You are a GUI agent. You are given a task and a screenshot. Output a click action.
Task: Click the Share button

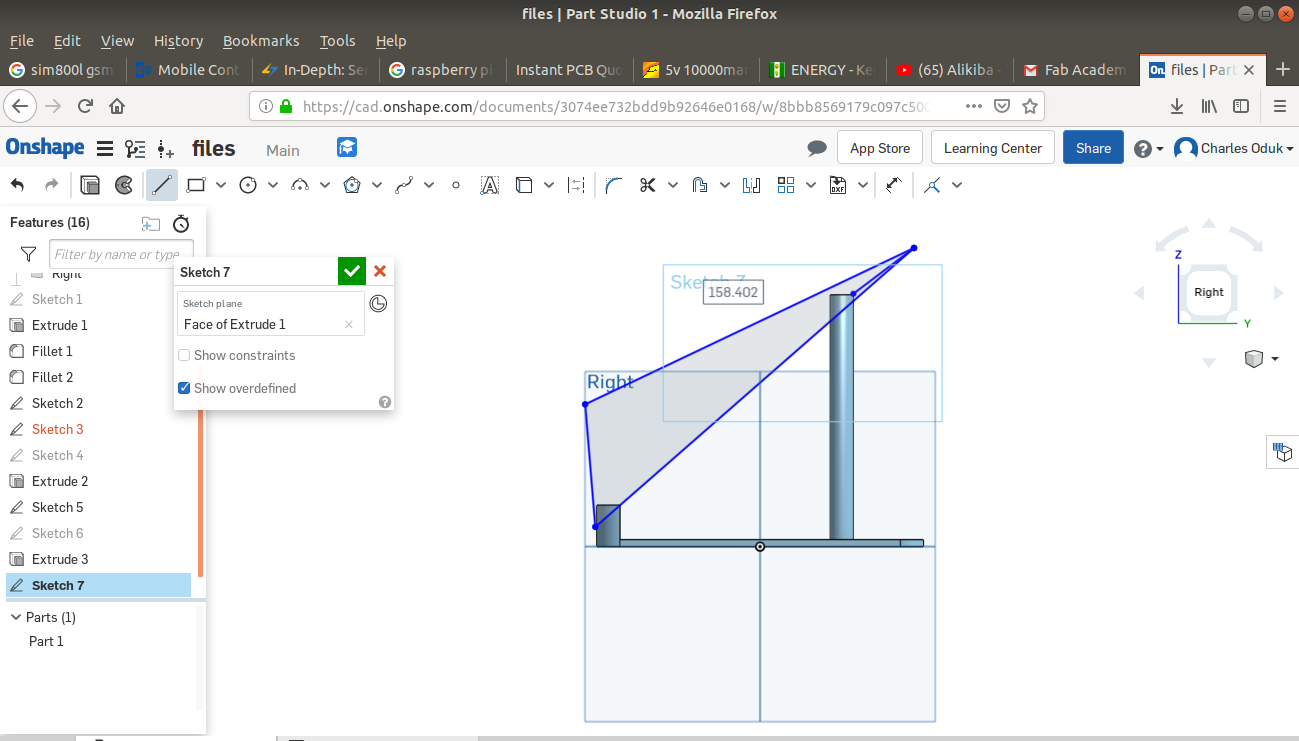pos(1092,148)
